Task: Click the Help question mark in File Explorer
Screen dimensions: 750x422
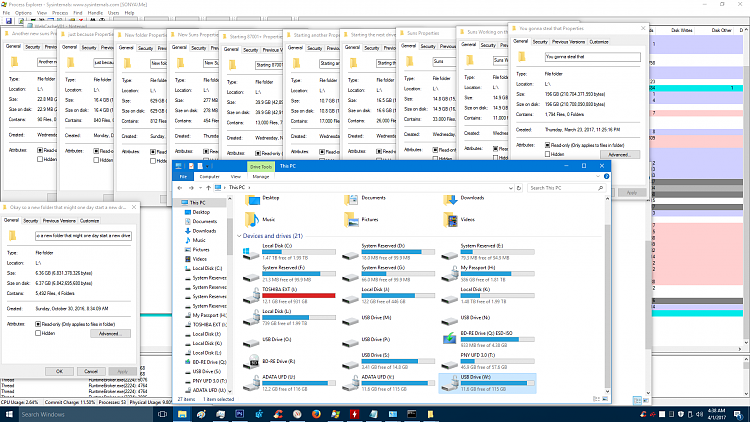Action: coord(606,177)
